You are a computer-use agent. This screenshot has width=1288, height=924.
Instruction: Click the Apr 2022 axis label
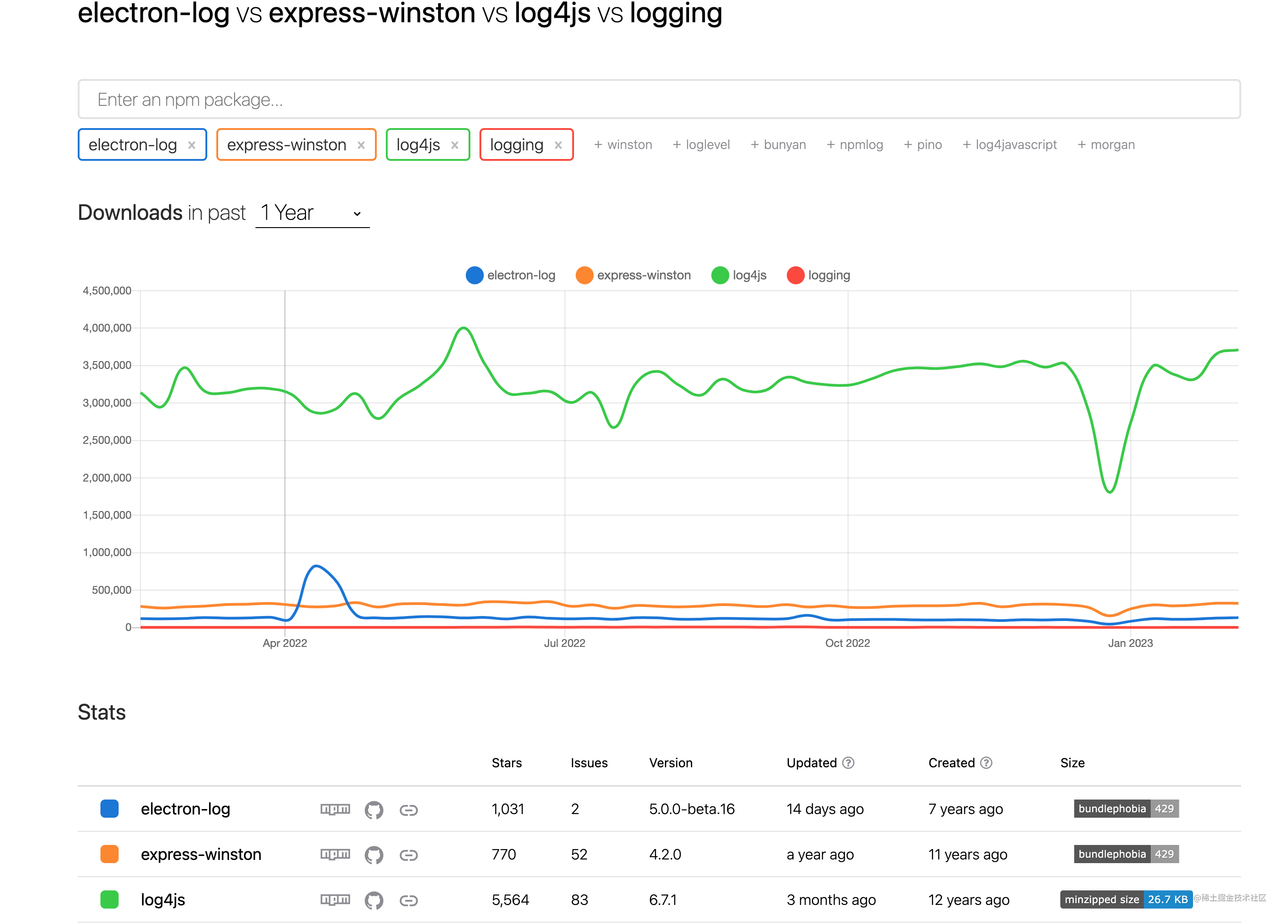click(x=285, y=643)
